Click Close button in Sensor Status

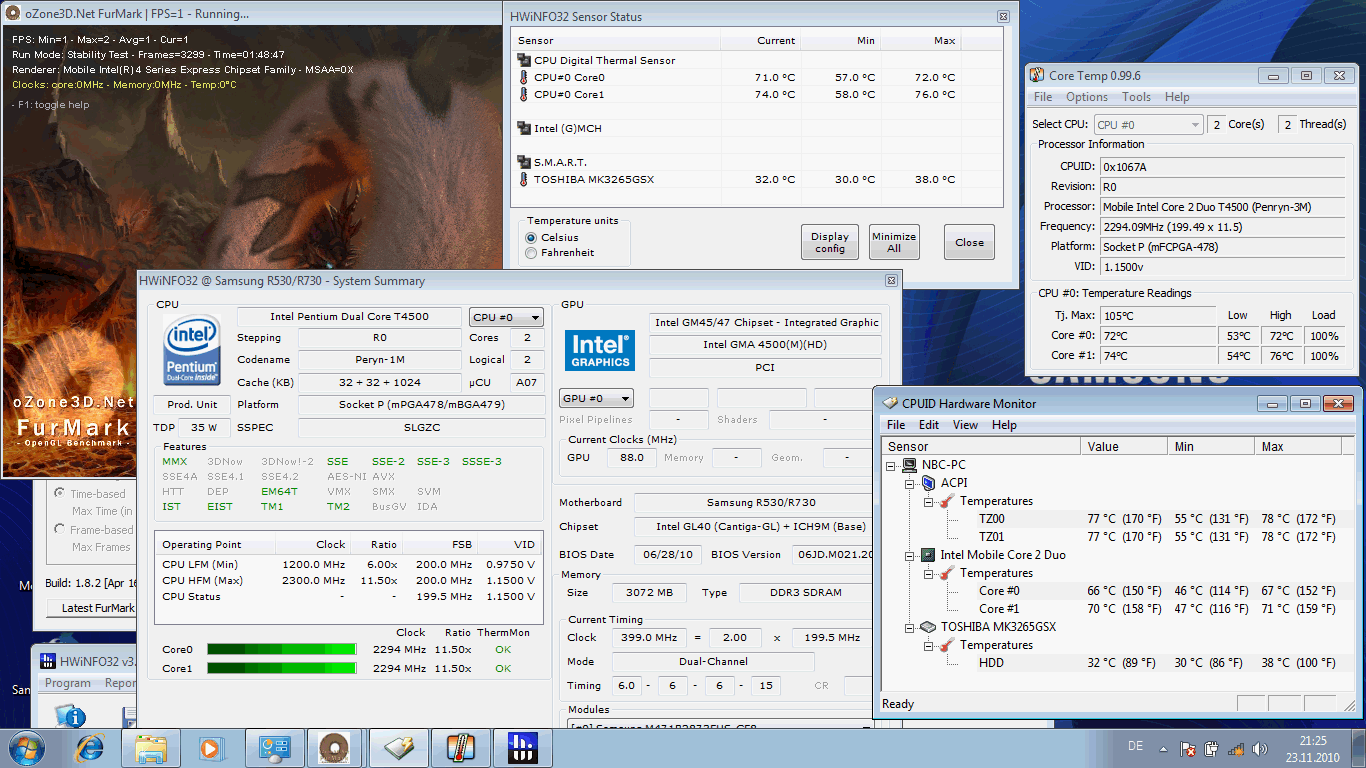pyautogui.click(x=969, y=242)
